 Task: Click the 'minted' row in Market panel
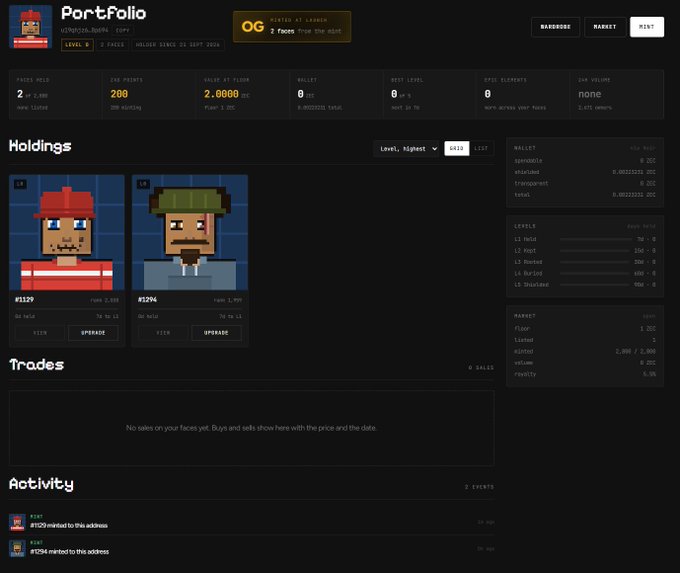(x=585, y=351)
